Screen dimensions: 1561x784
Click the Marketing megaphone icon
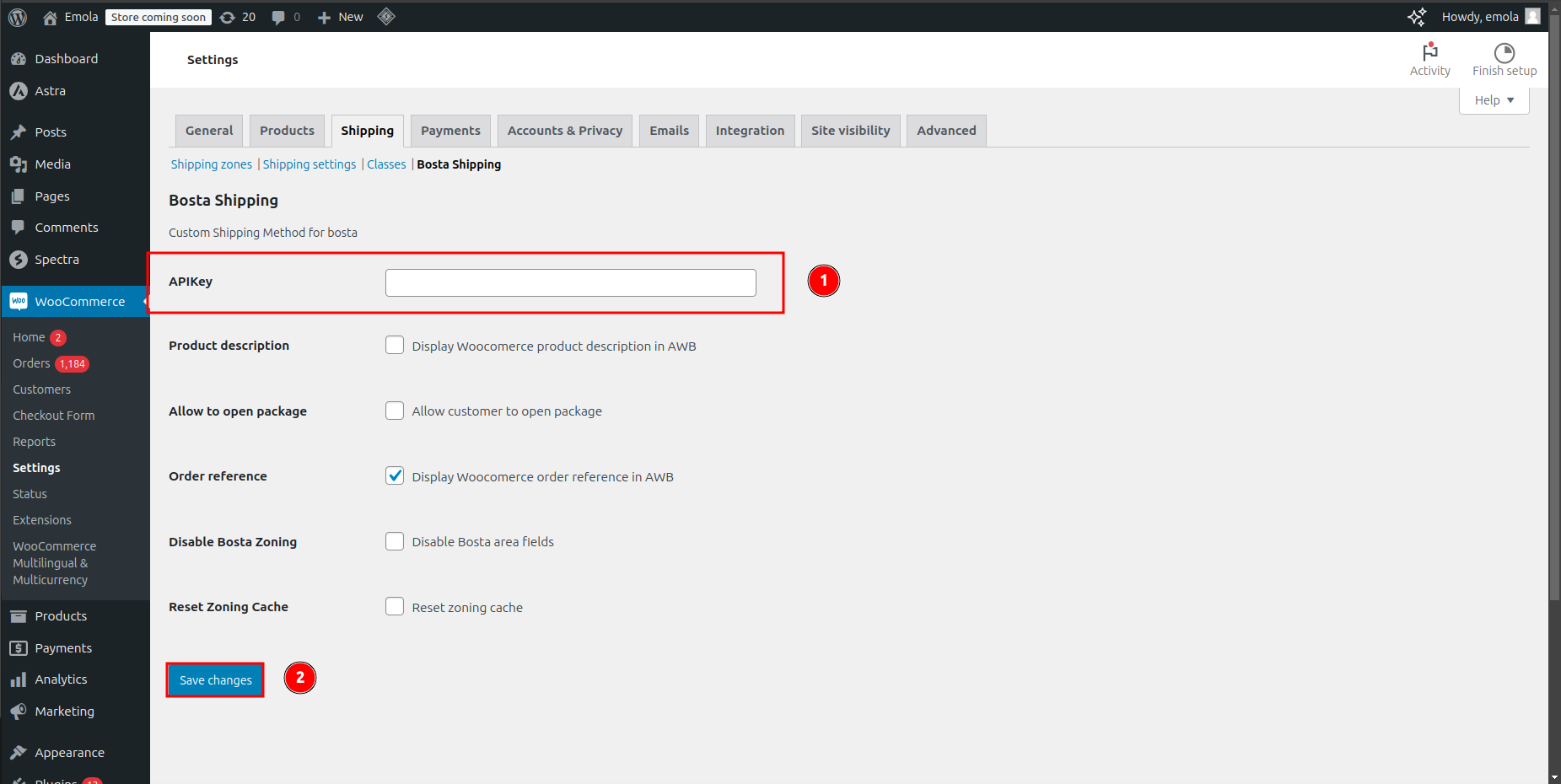tap(19, 712)
